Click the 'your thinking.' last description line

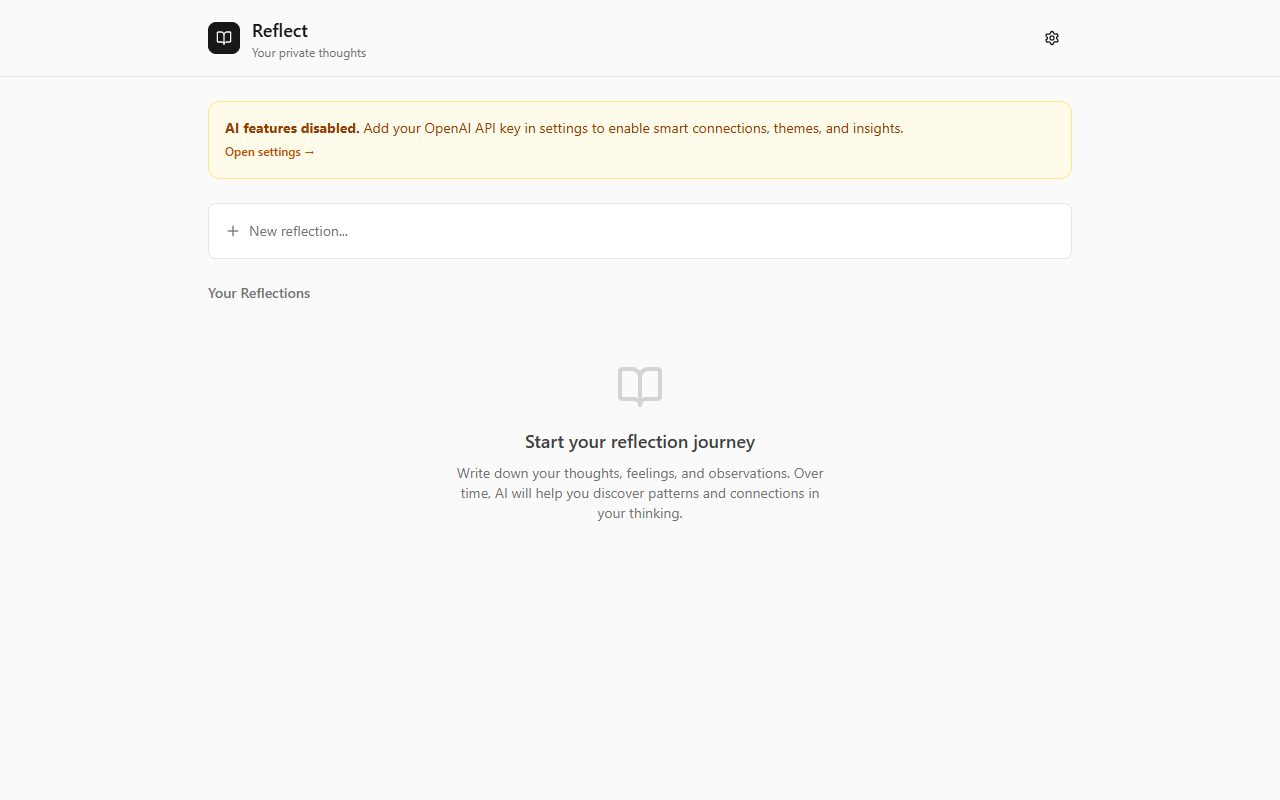(x=640, y=513)
